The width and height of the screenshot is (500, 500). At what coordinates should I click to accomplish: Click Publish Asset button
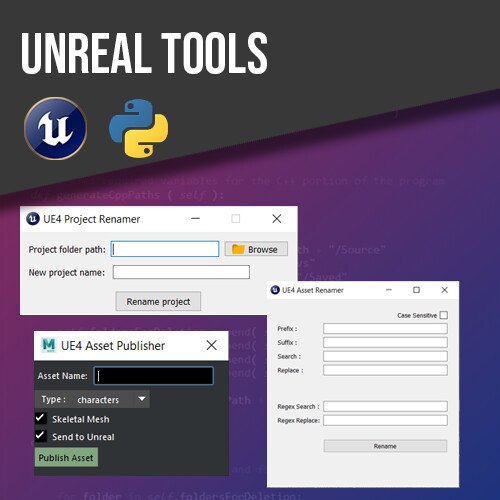pyautogui.click(x=66, y=458)
